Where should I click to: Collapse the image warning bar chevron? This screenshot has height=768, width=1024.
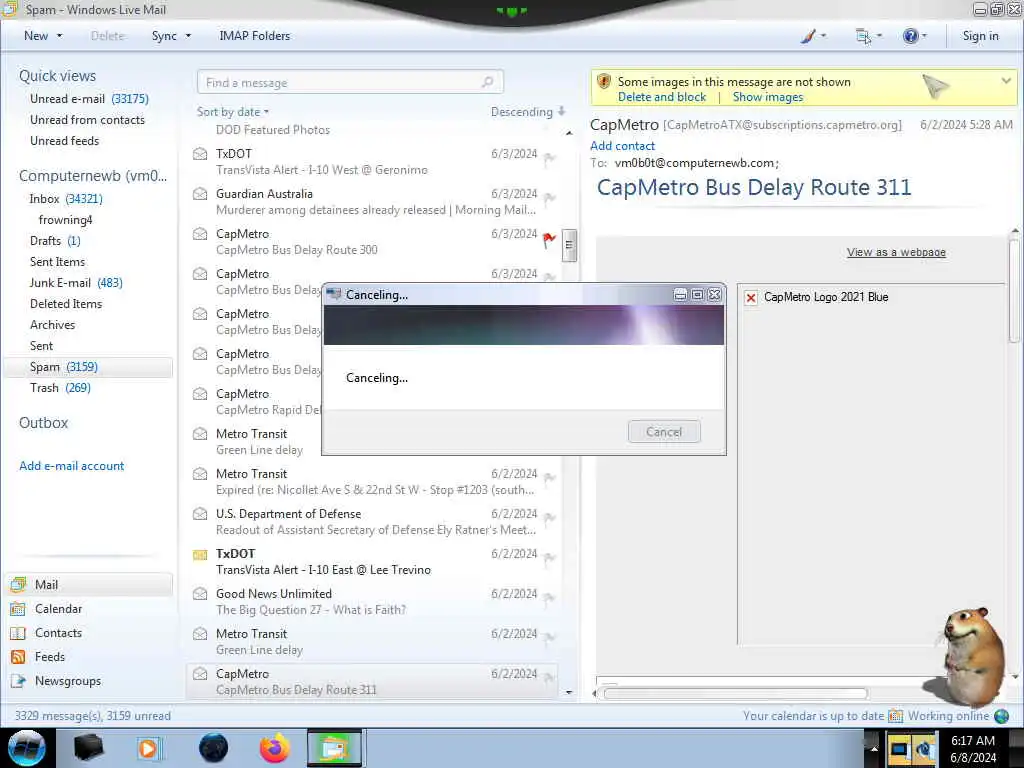tap(1006, 81)
